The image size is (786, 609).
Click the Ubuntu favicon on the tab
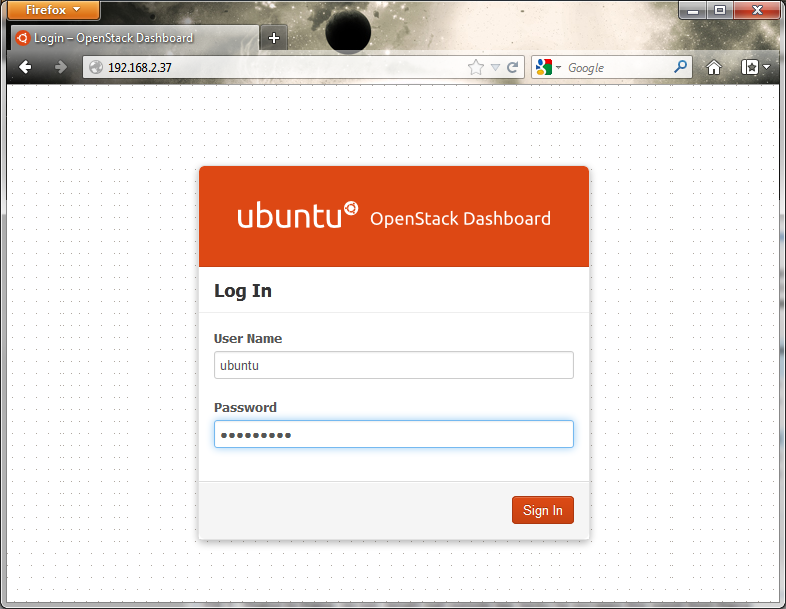pyautogui.click(x=22, y=38)
